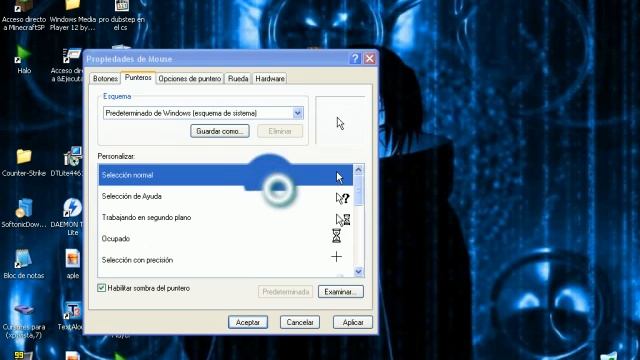Select the SoftonicDownloader desktop icon
640x360 pixels.
tap(24, 213)
